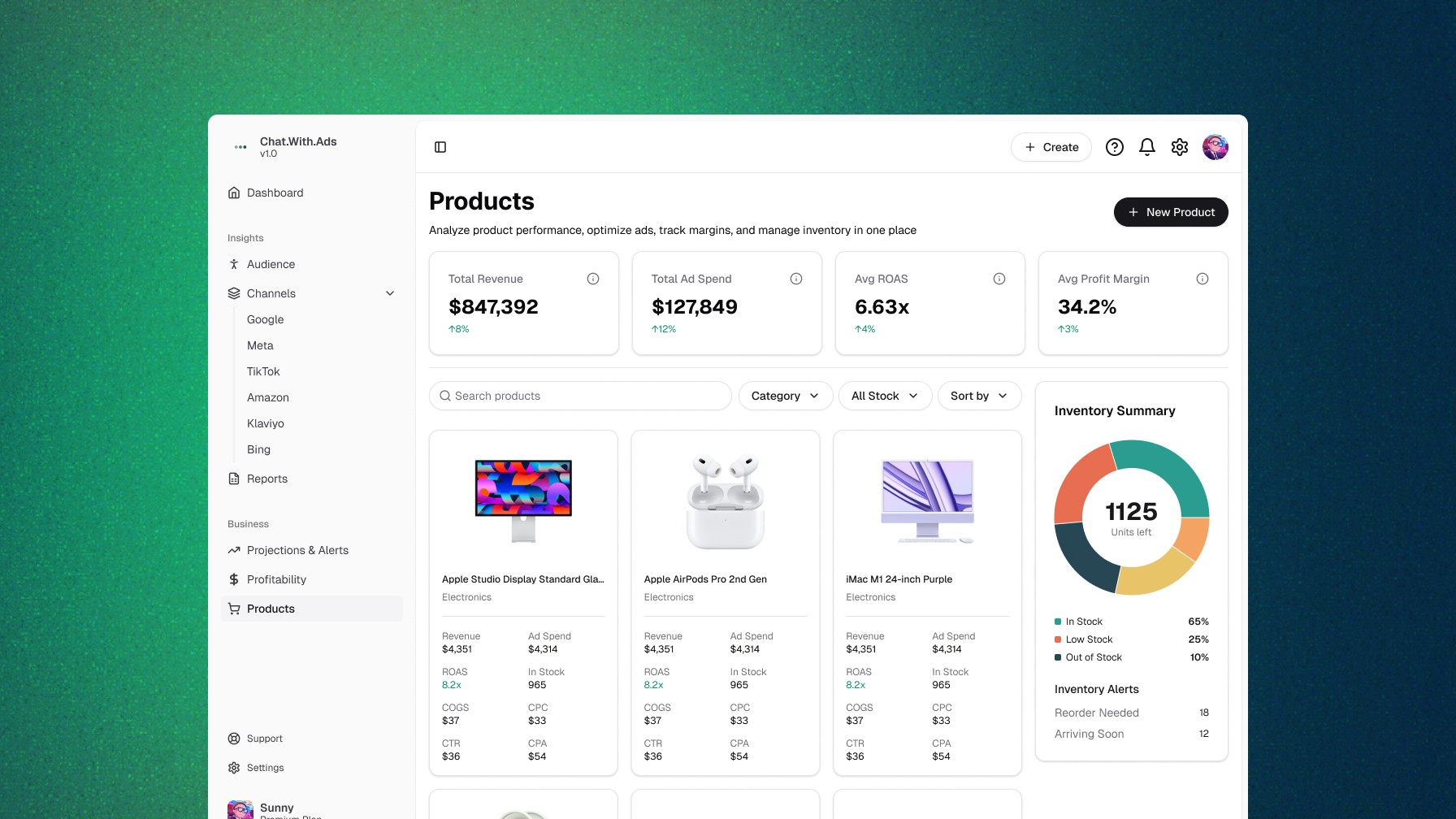The width and height of the screenshot is (1456, 819).
Task: Open Amazon channel
Action: pyautogui.click(x=268, y=397)
